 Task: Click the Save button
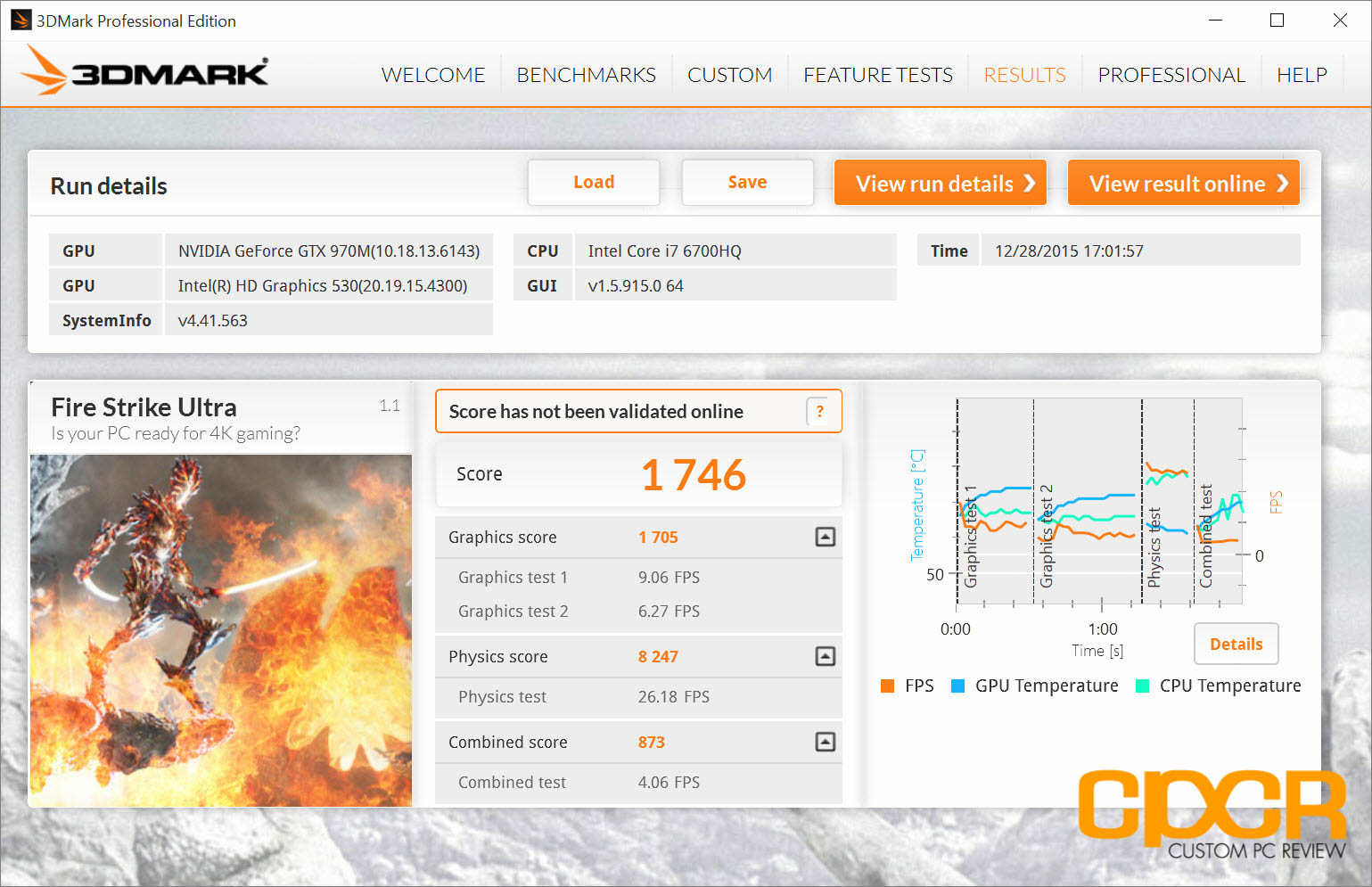(x=747, y=182)
